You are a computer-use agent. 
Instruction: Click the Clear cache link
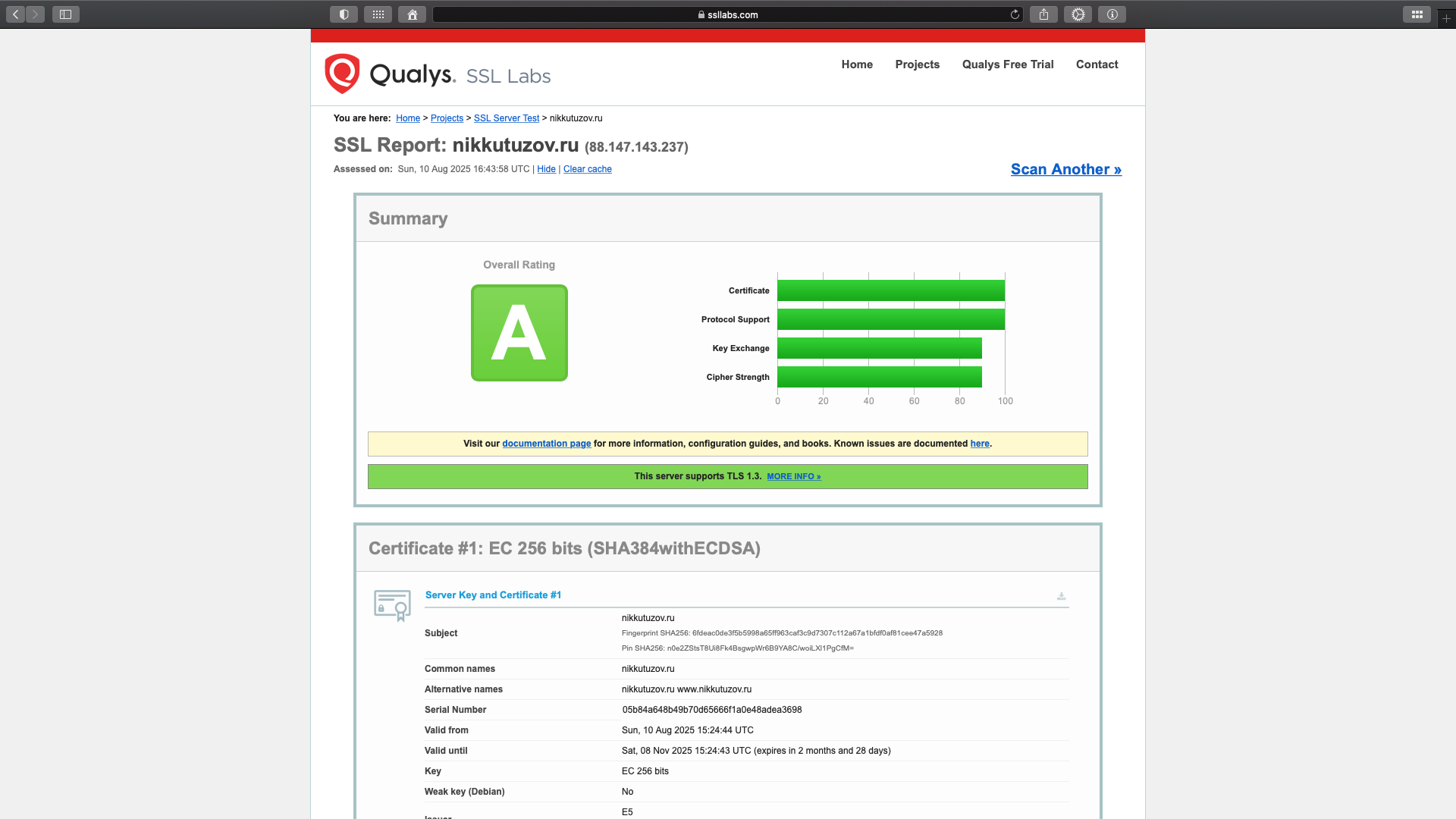pos(587,169)
